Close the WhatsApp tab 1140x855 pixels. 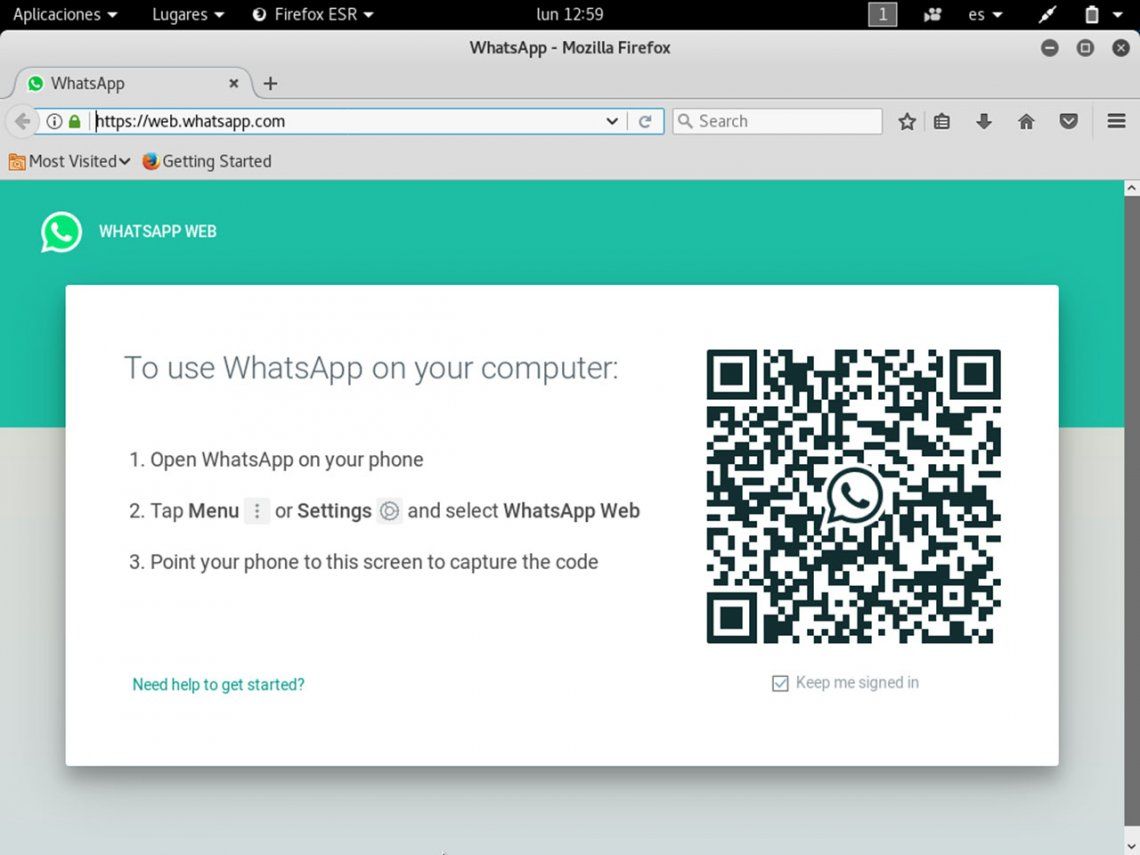[233, 84]
